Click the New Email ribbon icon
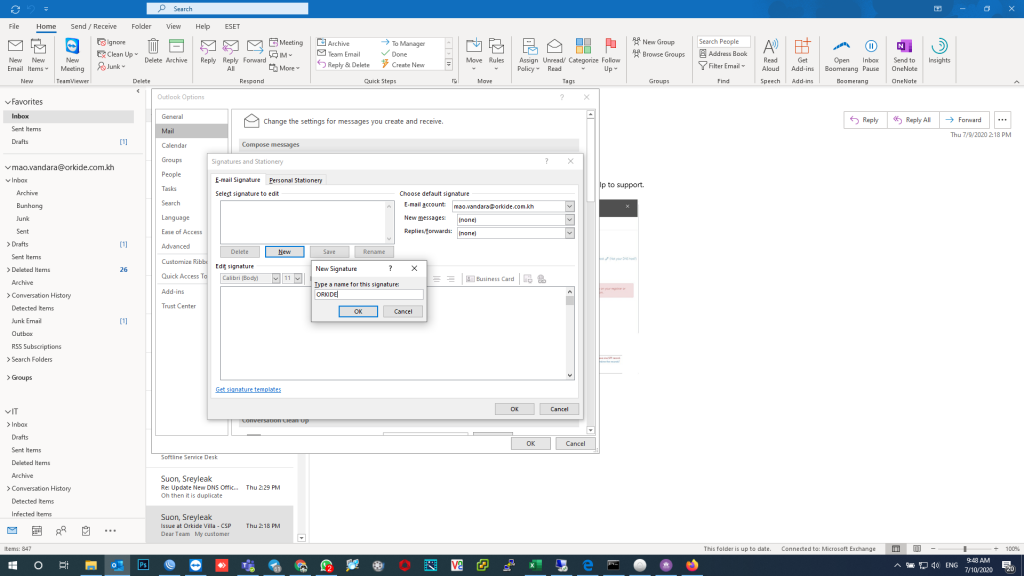The width and height of the screenshot is (1024, 576). tap(15, 52)
